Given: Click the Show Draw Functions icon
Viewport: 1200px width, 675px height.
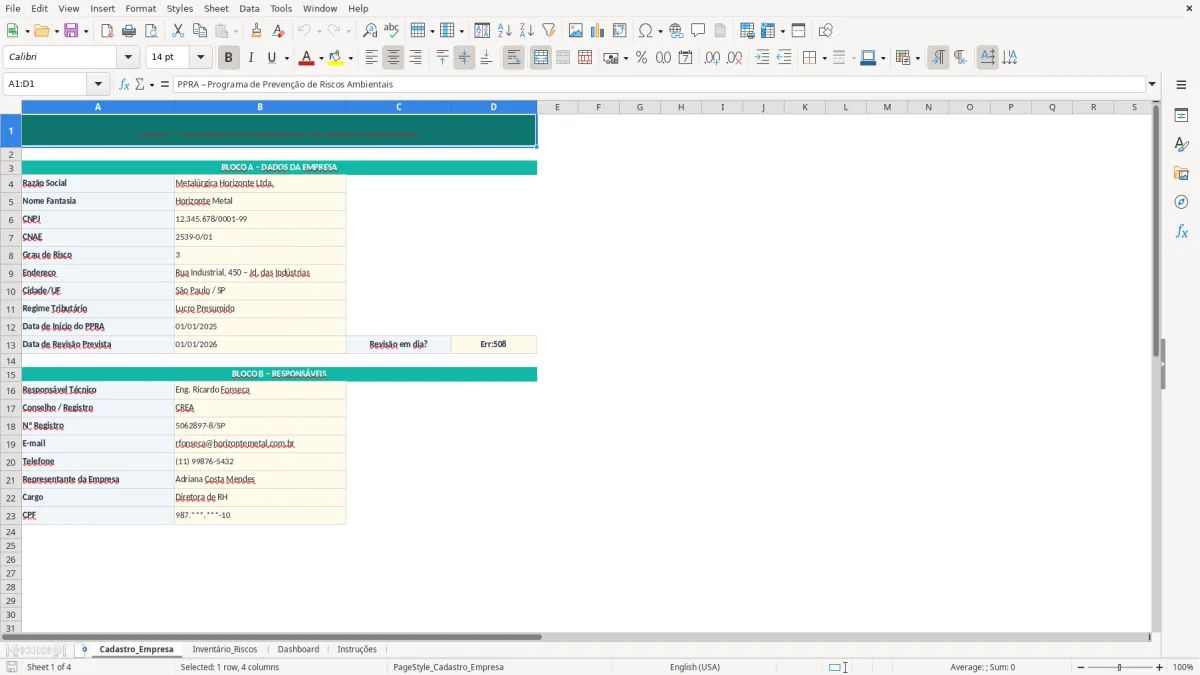Looking at the screenshot, I should [826, 31].
